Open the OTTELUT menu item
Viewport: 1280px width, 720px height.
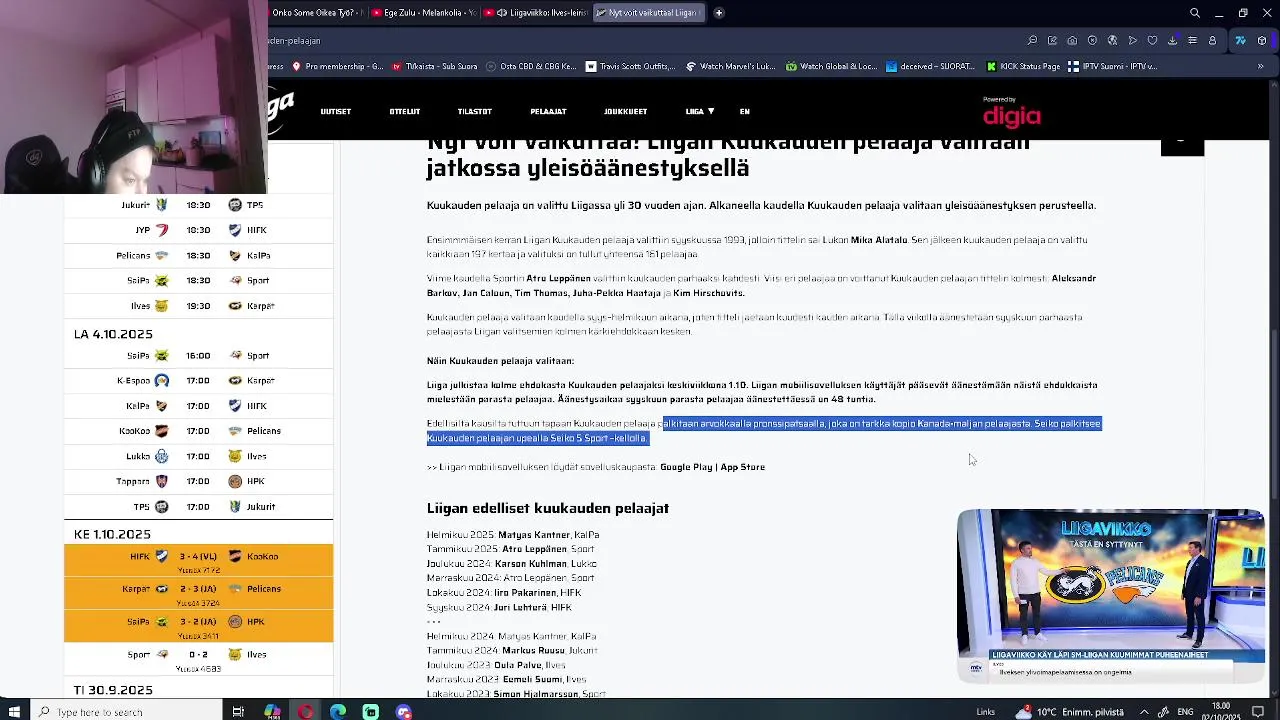(x=405, y=112)
